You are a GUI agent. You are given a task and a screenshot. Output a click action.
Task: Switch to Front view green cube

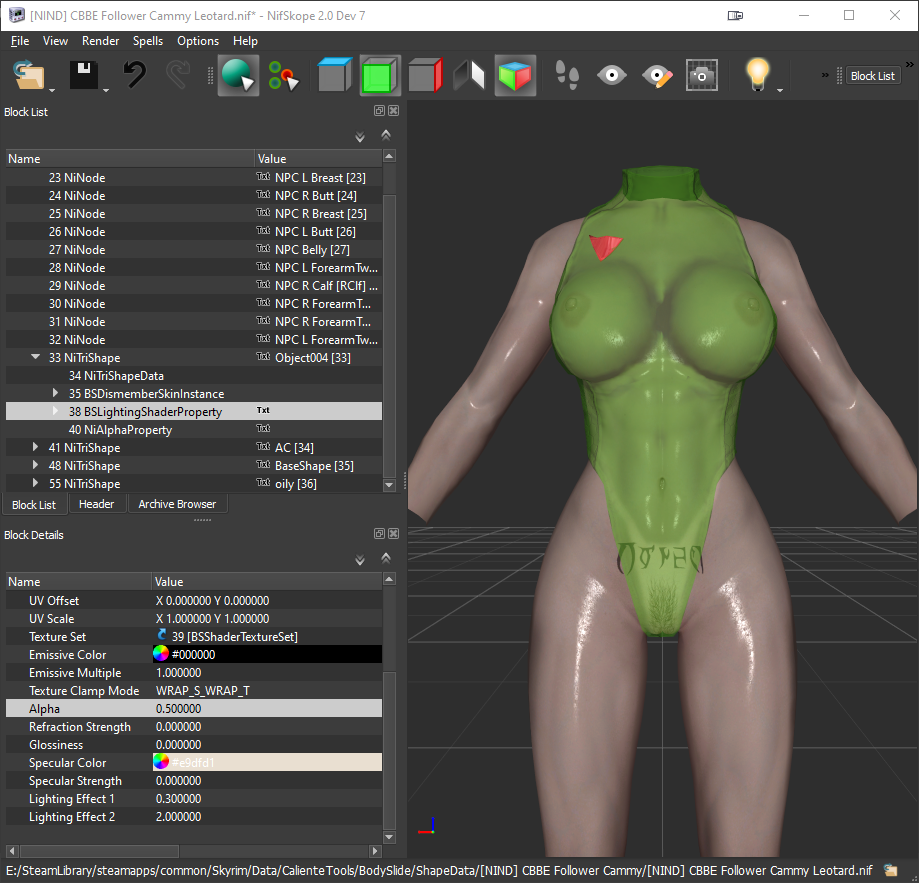click(x=380, y=76)
